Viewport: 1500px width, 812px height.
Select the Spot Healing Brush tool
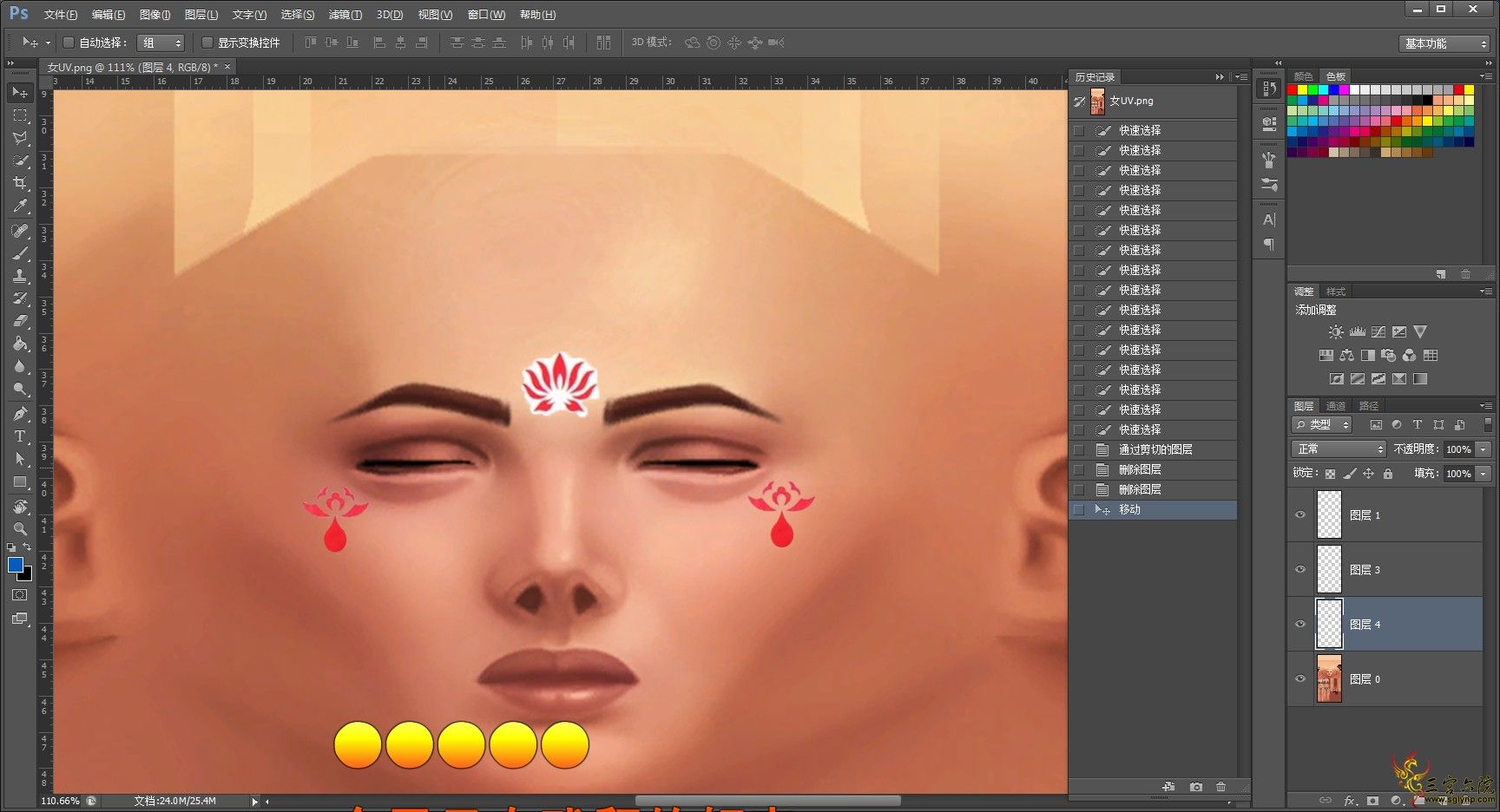(x=20, y=231)
